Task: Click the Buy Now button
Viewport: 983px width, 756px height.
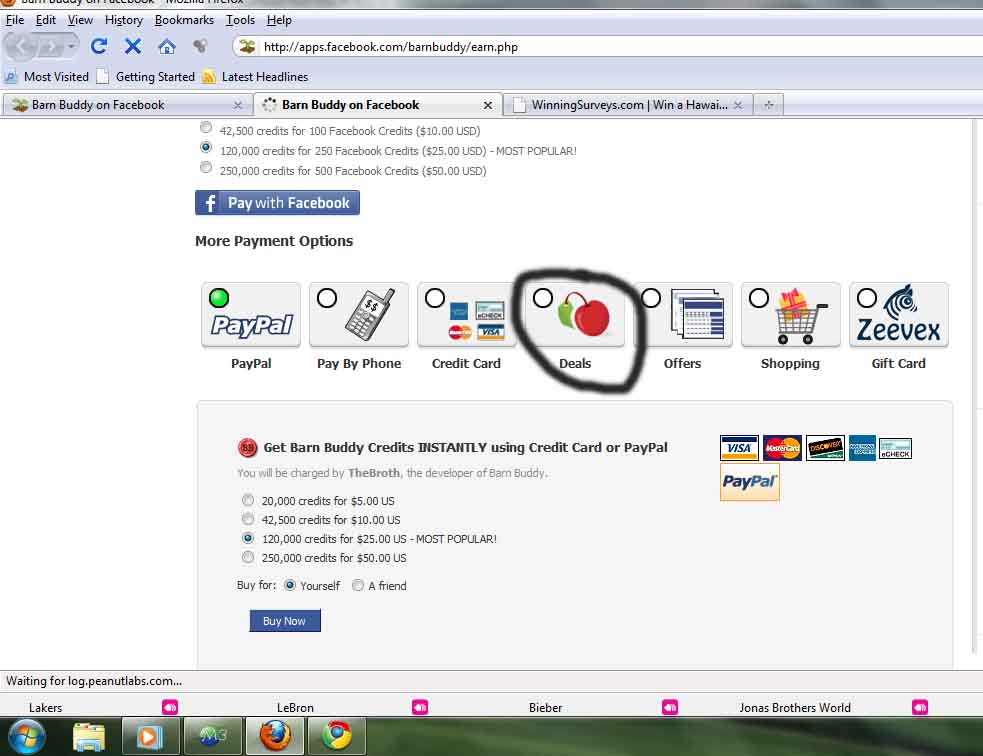Action: 285,621
